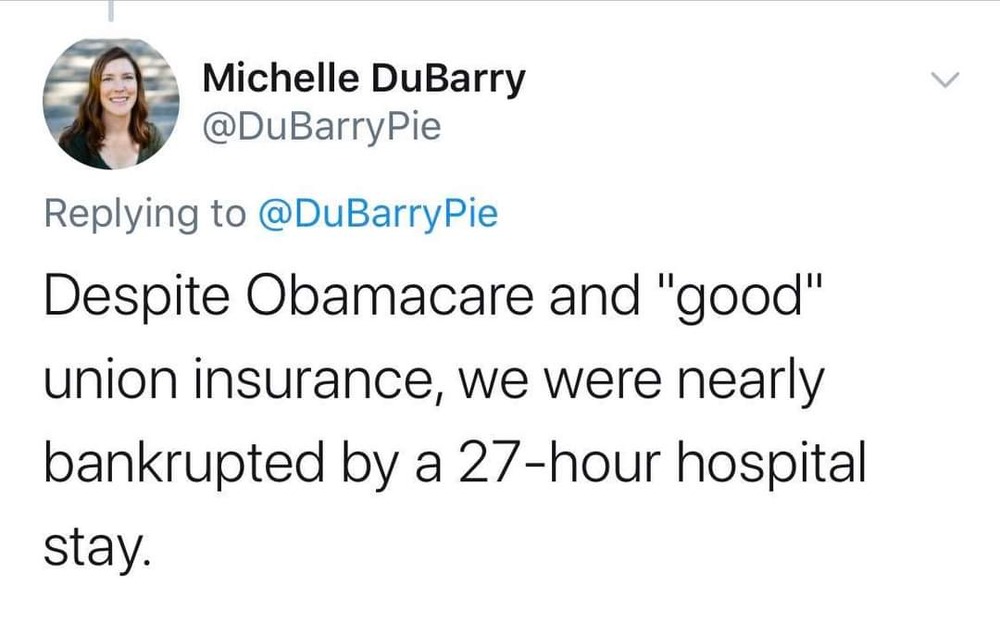
Task: Click the Michelle DuBarry display name
Action: click(362, 80)
